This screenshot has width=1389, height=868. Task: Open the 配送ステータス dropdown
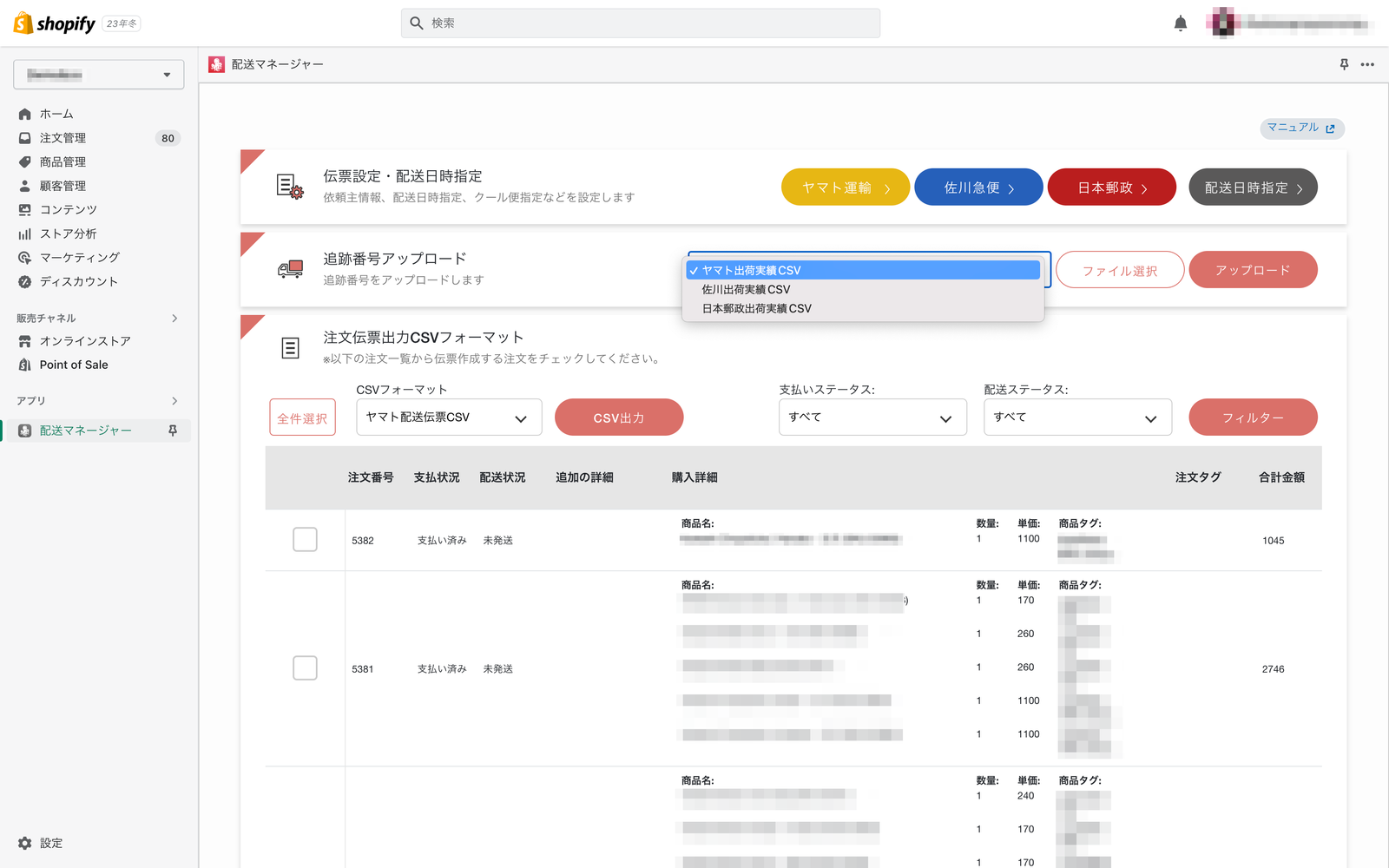(x=1077, y=418)
